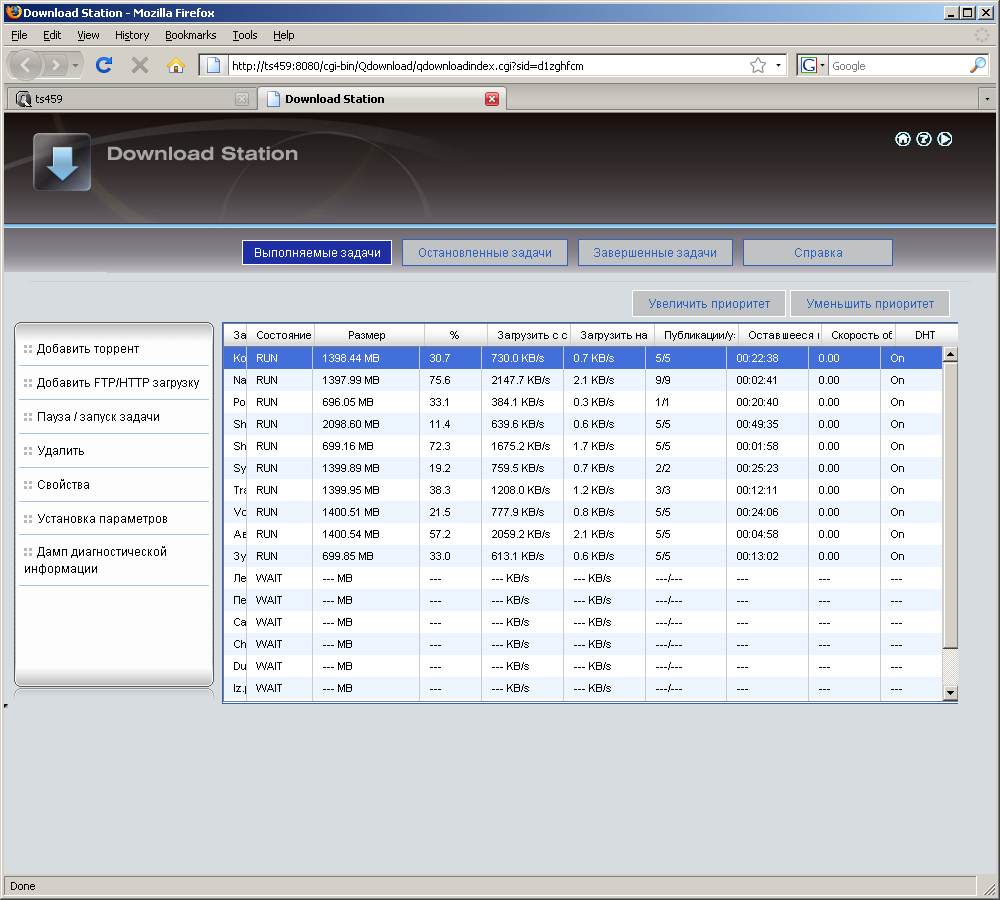The width and height of the screenshot is (1000, 900).
Task: Select the Завершенные задачи tab
Action: (655, 253)
